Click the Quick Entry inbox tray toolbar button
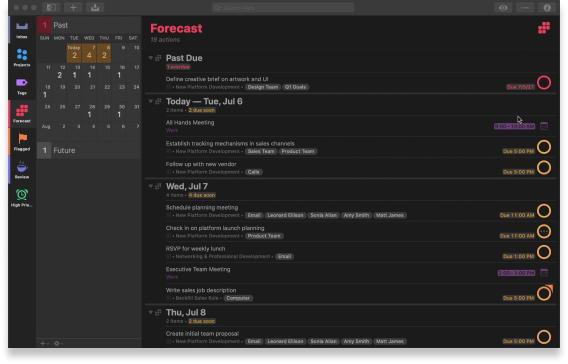 click(95, 8)
